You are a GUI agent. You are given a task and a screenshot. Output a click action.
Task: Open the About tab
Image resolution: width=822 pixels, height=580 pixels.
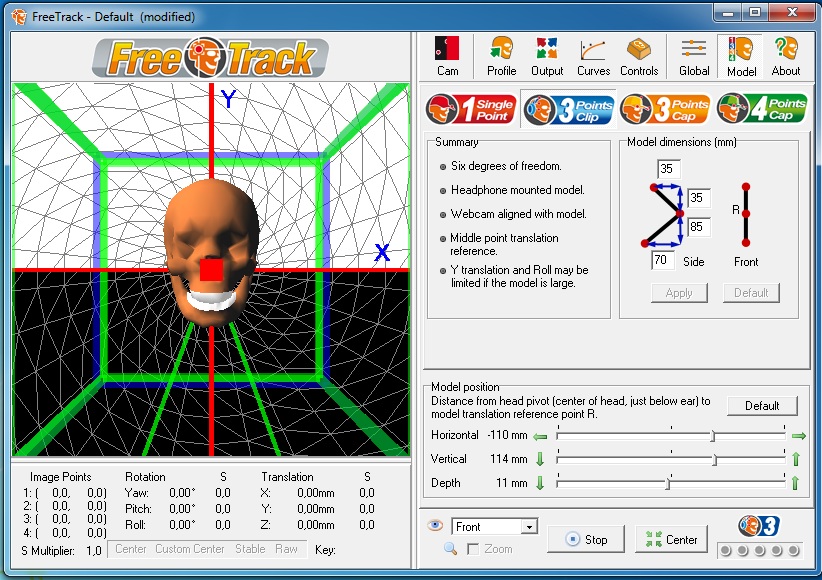(786, 56)
